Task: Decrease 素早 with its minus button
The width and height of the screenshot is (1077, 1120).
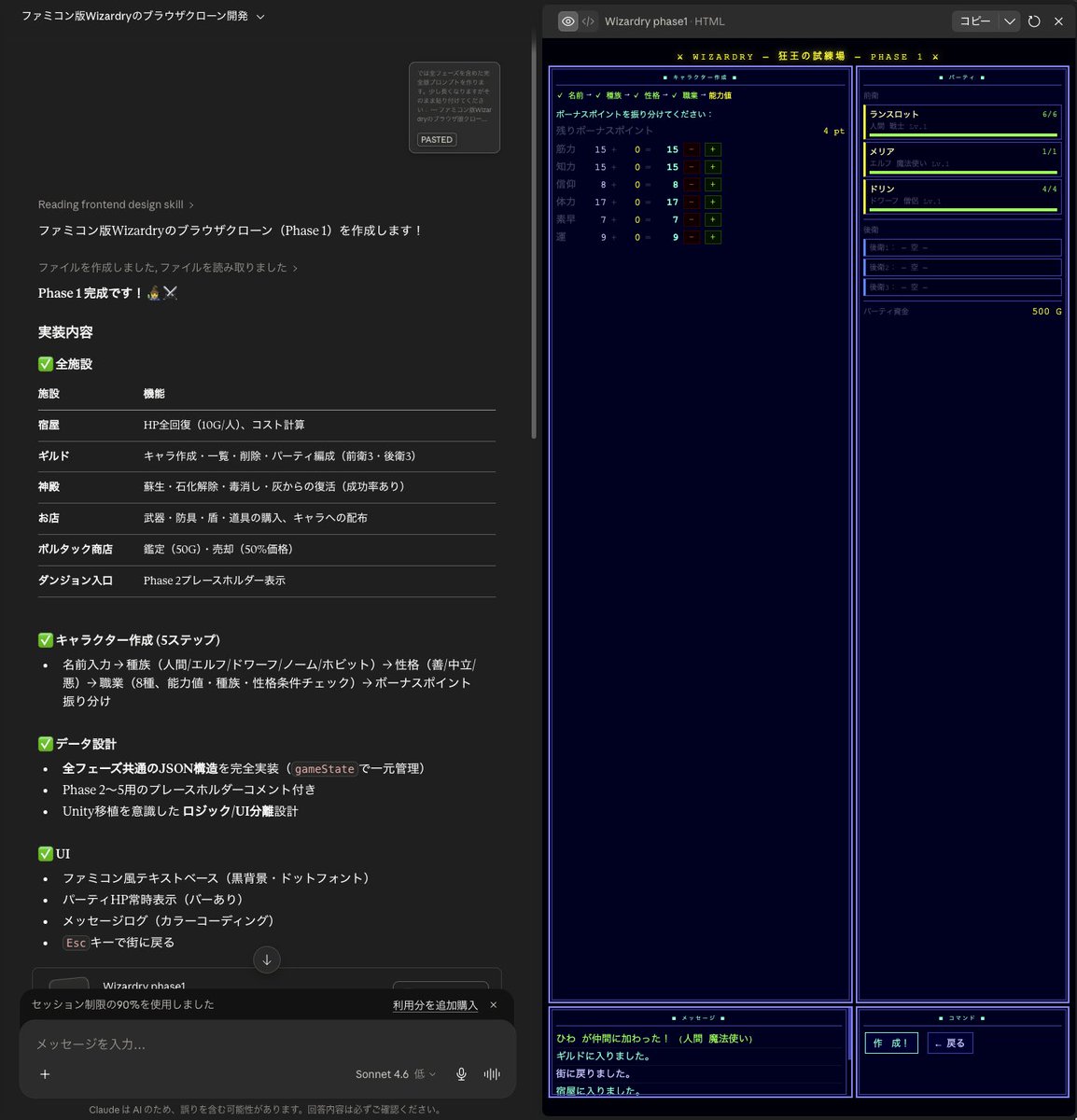Action: coord(692,219)
